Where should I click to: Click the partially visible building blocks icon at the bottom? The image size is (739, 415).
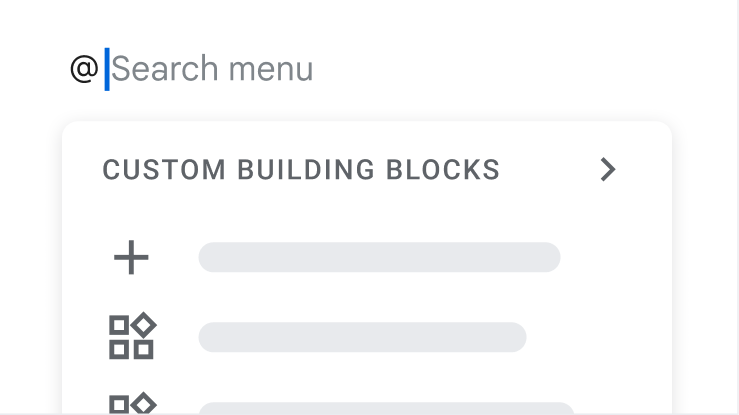tap(131, 404)
